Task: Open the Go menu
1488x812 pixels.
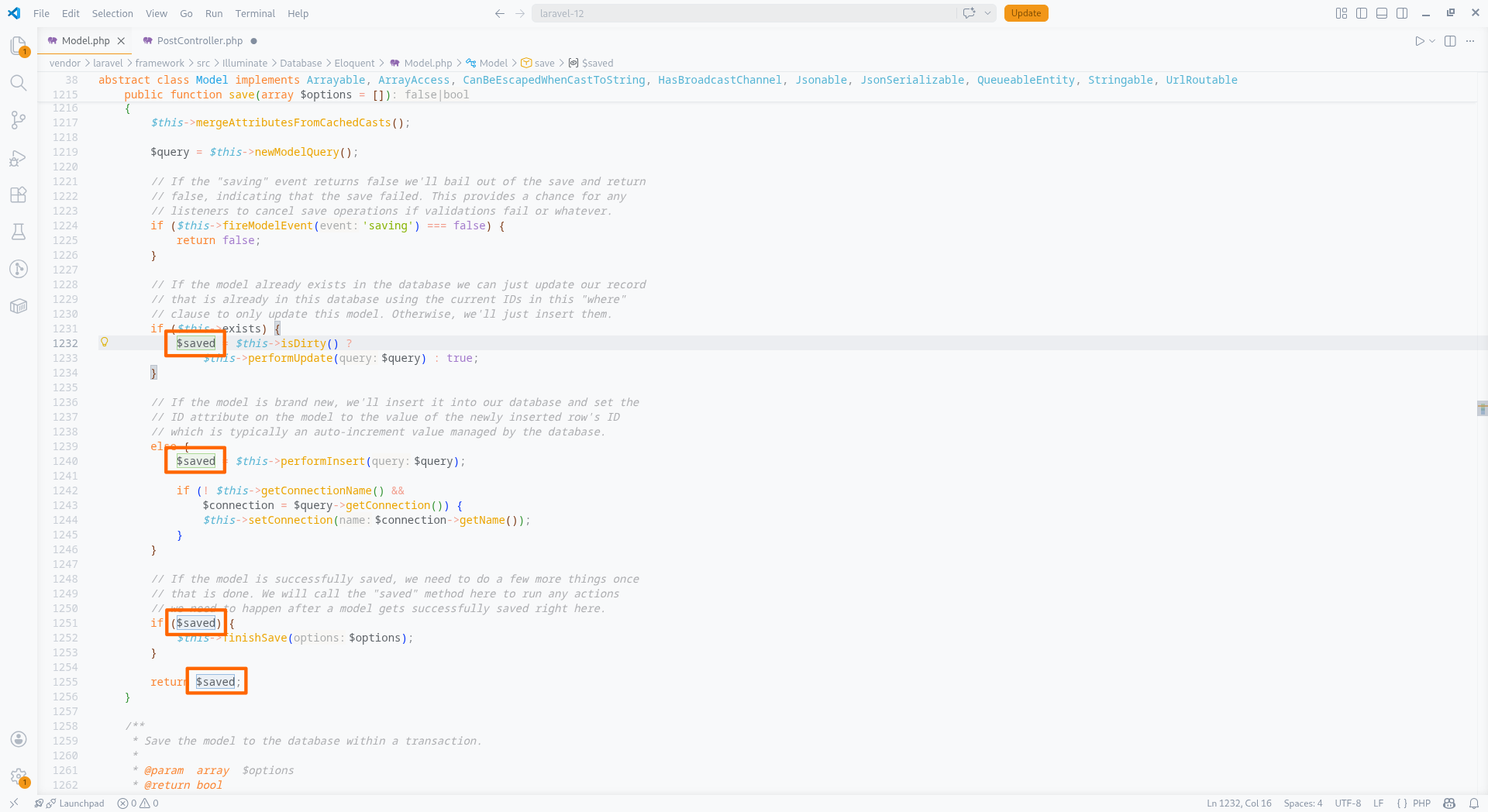Action: point(186,13)
